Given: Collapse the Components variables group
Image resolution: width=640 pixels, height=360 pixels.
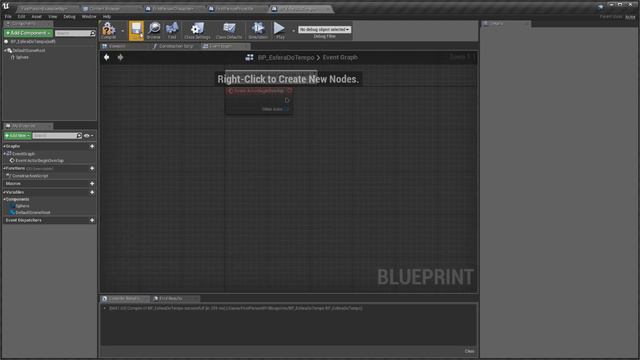Looking at the screenshot, I should (4, 200).
